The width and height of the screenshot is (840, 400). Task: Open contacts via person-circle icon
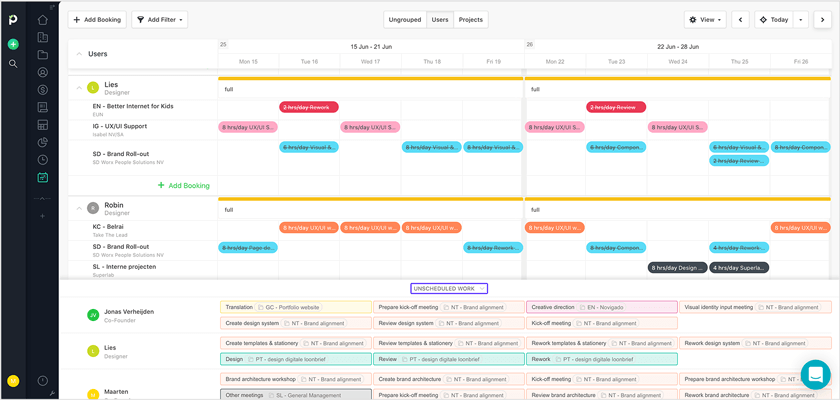[43, 72]
